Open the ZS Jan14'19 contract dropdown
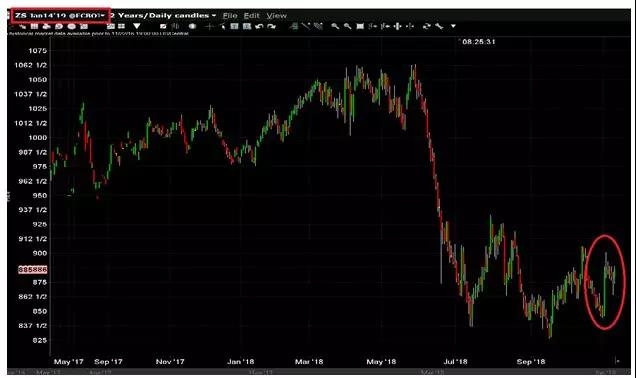This screenshot has height=378, width=636. pyautogui.click(x=60, y=15)
